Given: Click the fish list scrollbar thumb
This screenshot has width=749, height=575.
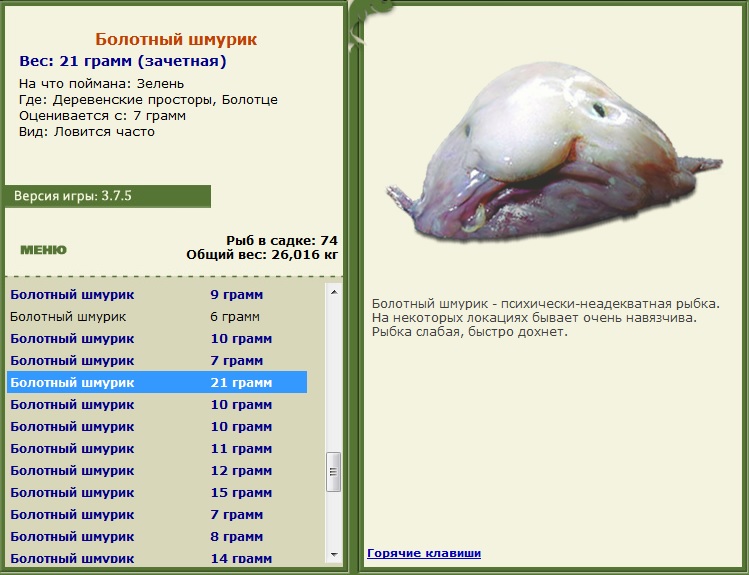Looking at the screenshot, I should (334, 472).
